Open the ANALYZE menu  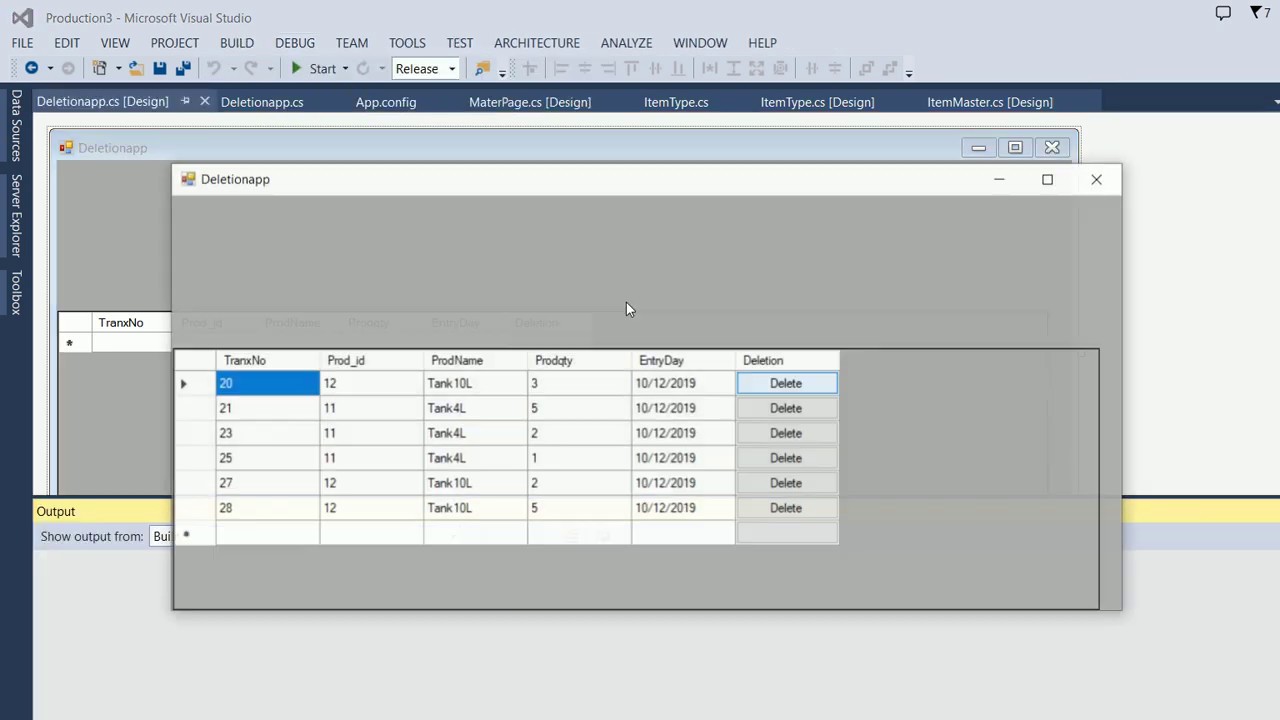(x=627, y=43)
